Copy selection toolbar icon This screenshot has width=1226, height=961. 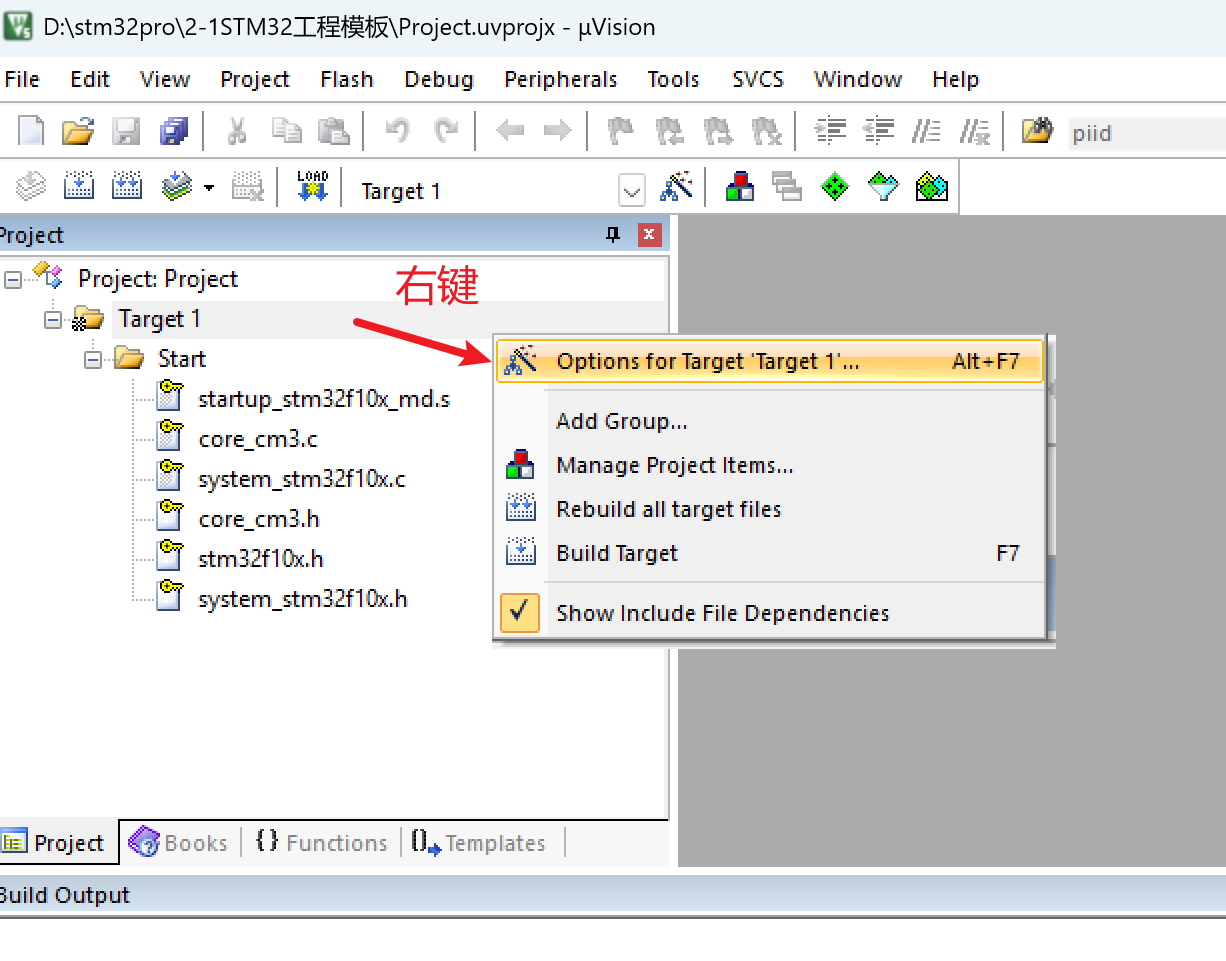pos(286,131)
